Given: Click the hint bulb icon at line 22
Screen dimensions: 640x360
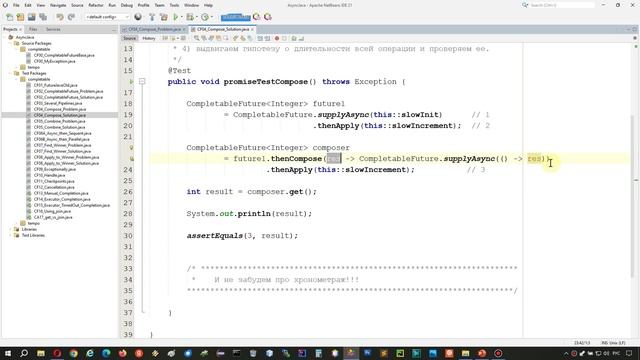Looking at the screenshot, I should pos(131,148).
